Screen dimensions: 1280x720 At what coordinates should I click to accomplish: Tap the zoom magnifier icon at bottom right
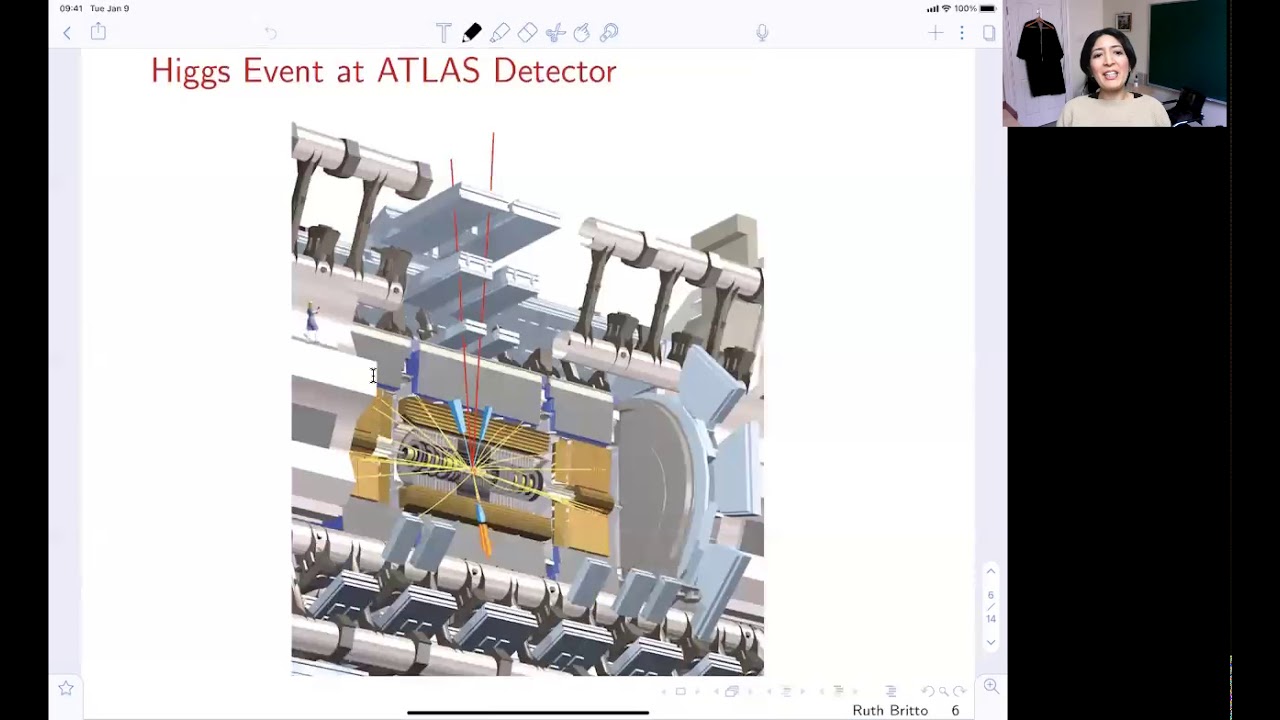coord(991,686)
